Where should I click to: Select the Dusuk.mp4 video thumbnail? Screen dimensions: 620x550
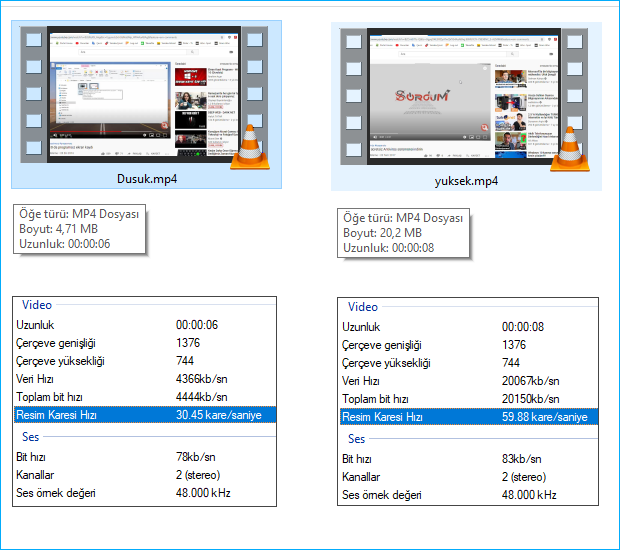tap(144, 95)
